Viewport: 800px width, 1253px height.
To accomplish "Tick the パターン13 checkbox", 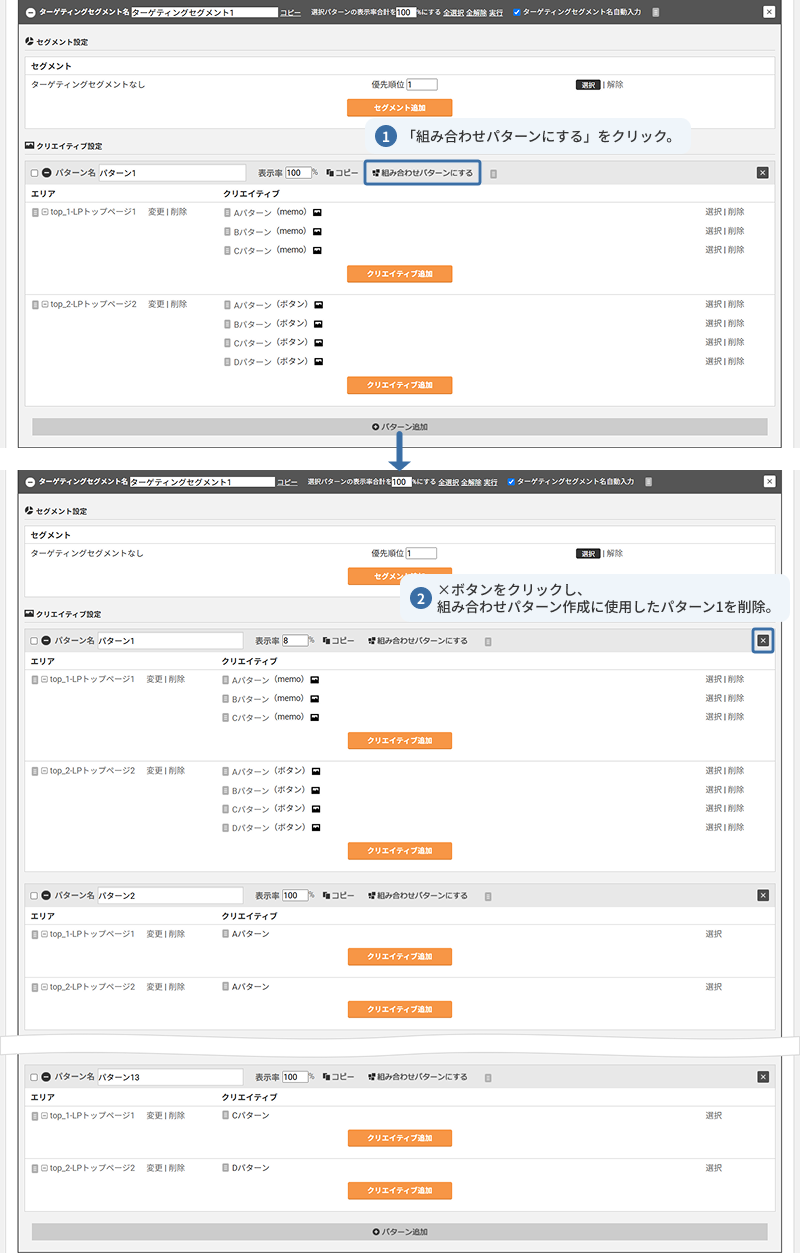I will click(34, 1077).
